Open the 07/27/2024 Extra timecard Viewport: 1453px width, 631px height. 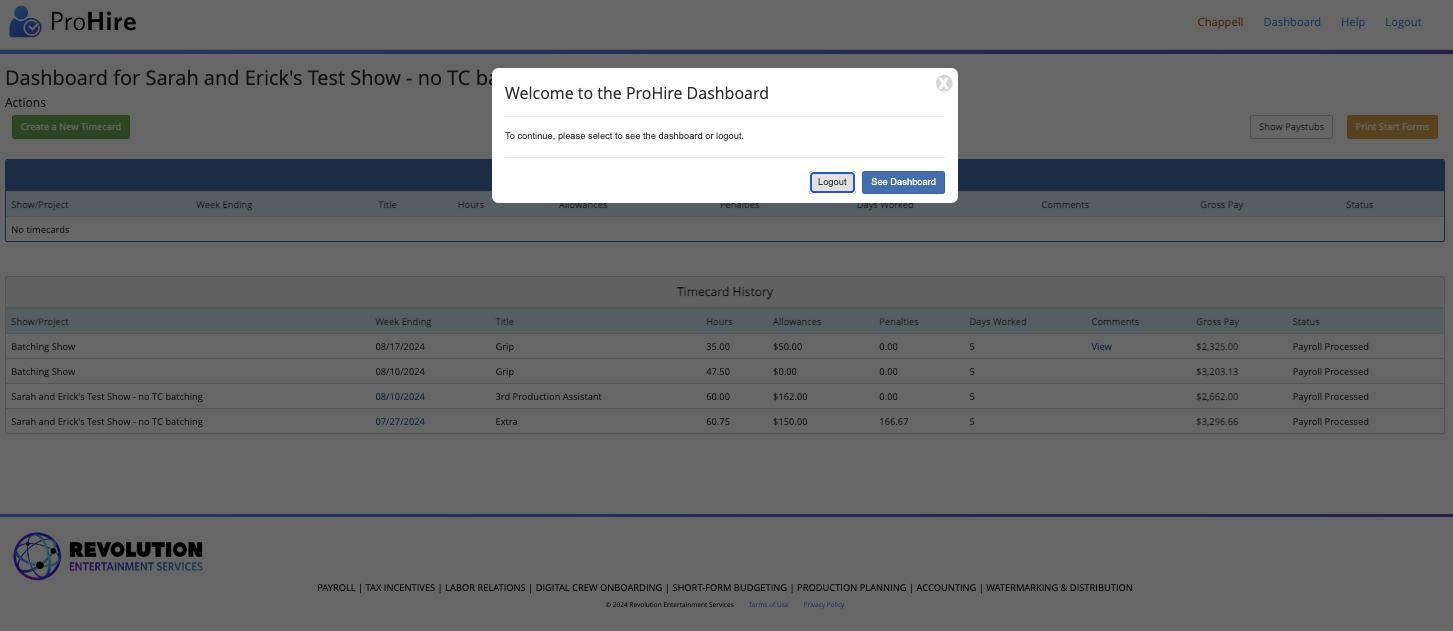pyautogui.click(x=400, y=421)
